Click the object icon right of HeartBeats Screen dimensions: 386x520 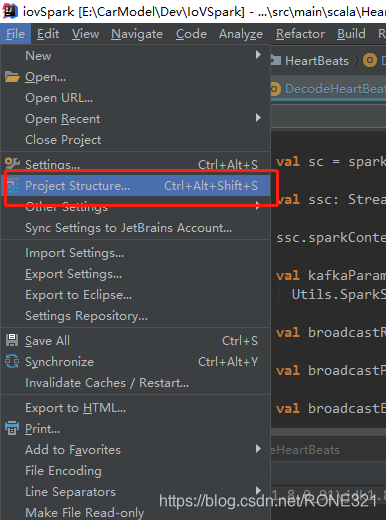[x=370, y=60]
